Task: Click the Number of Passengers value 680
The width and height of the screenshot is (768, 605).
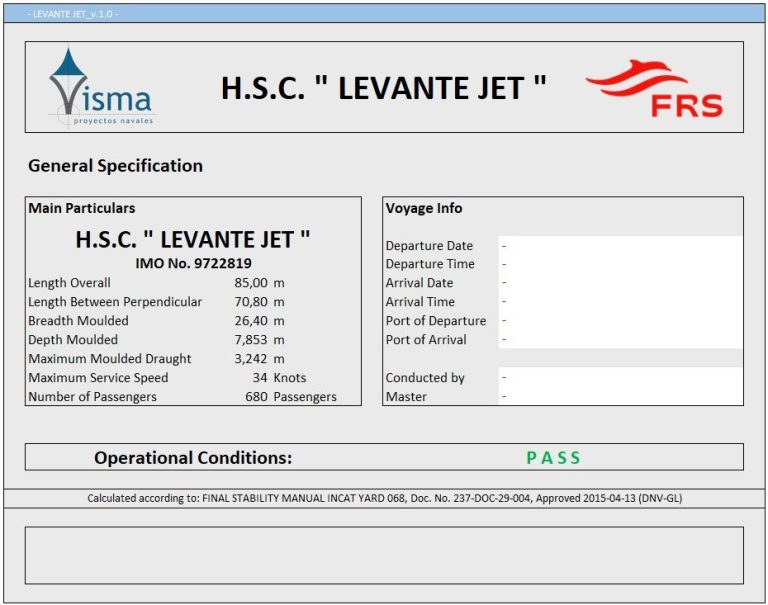Action: [x=257, y=396]
